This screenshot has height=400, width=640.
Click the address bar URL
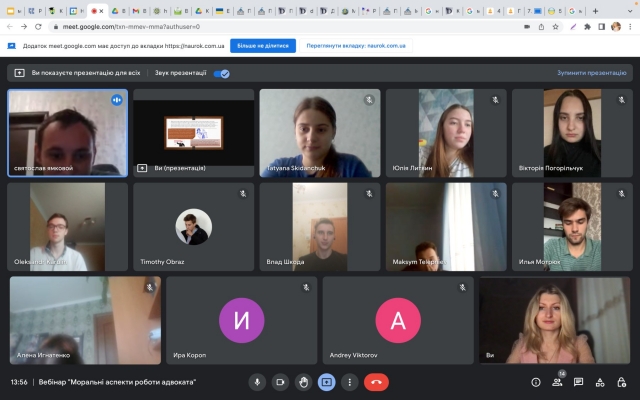(x=131, y=27)
